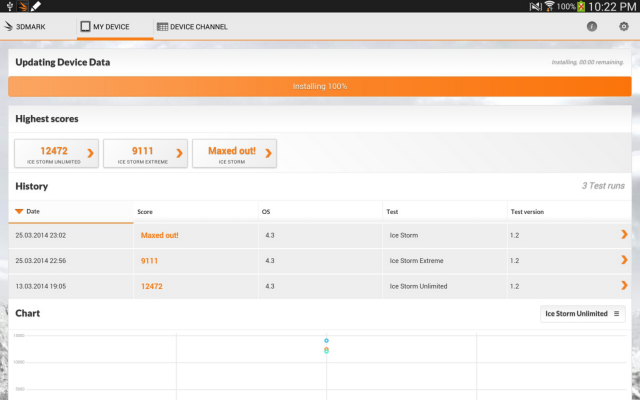This screenshot has height=400, width=640.
Task: Open the 3DMARK home tab
Action: point(25,27)
